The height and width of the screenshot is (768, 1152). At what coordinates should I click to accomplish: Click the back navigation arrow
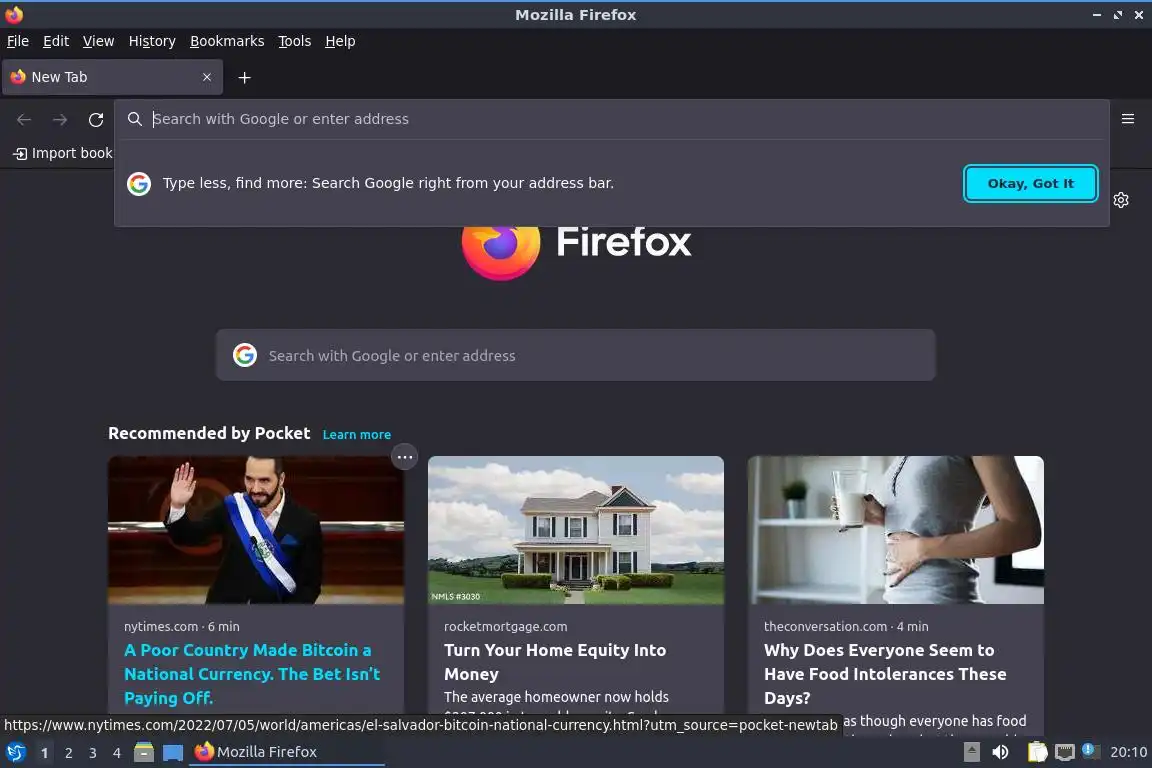(x=24, y=120)
